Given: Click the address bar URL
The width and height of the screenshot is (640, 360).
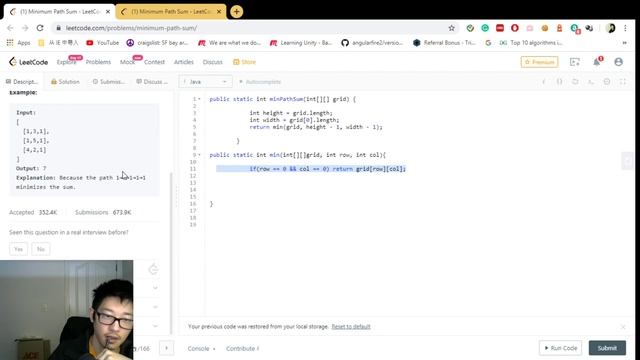Looking at the screenshot, I should pos(131,28).
